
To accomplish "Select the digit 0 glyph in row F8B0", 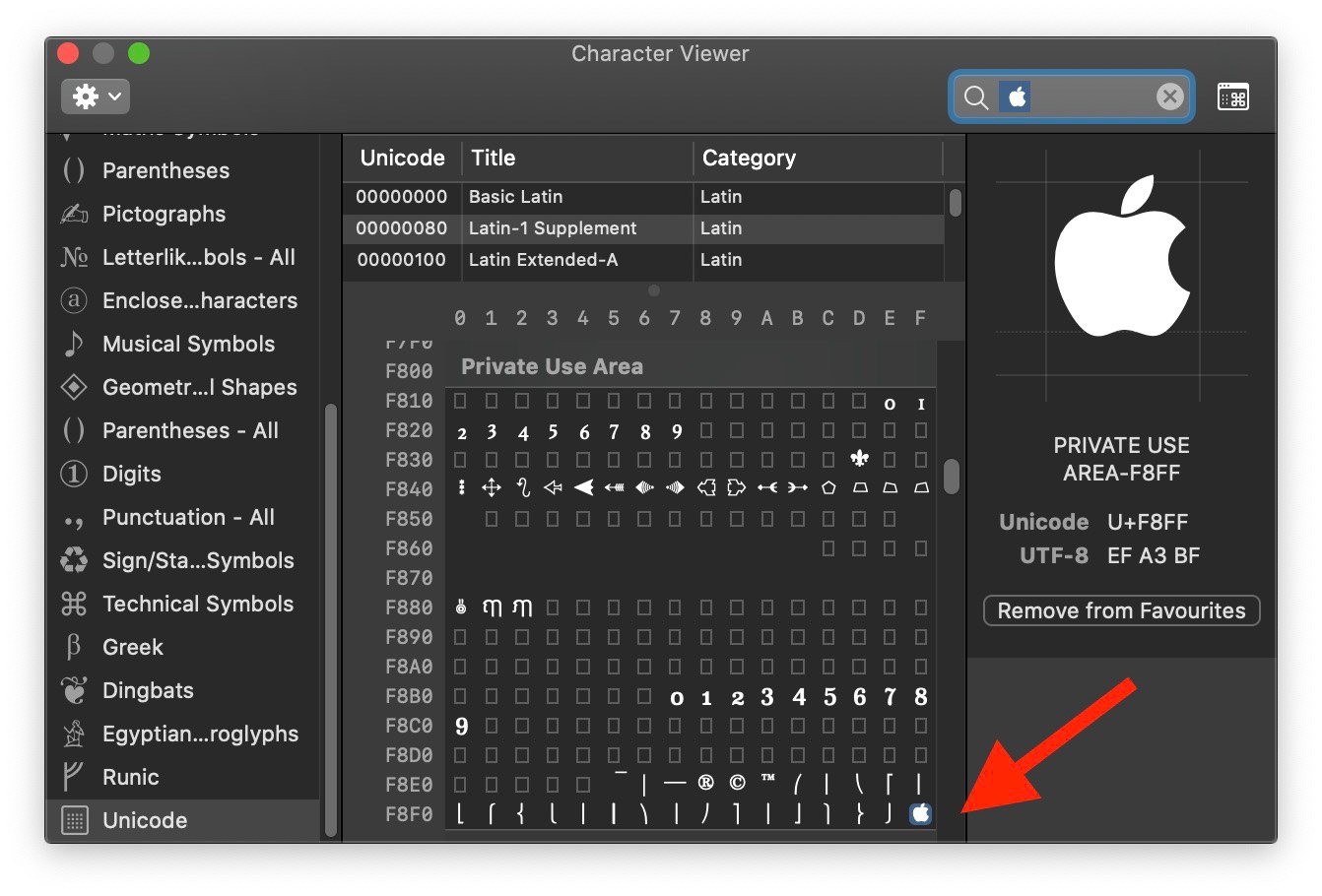I will 676,698.
